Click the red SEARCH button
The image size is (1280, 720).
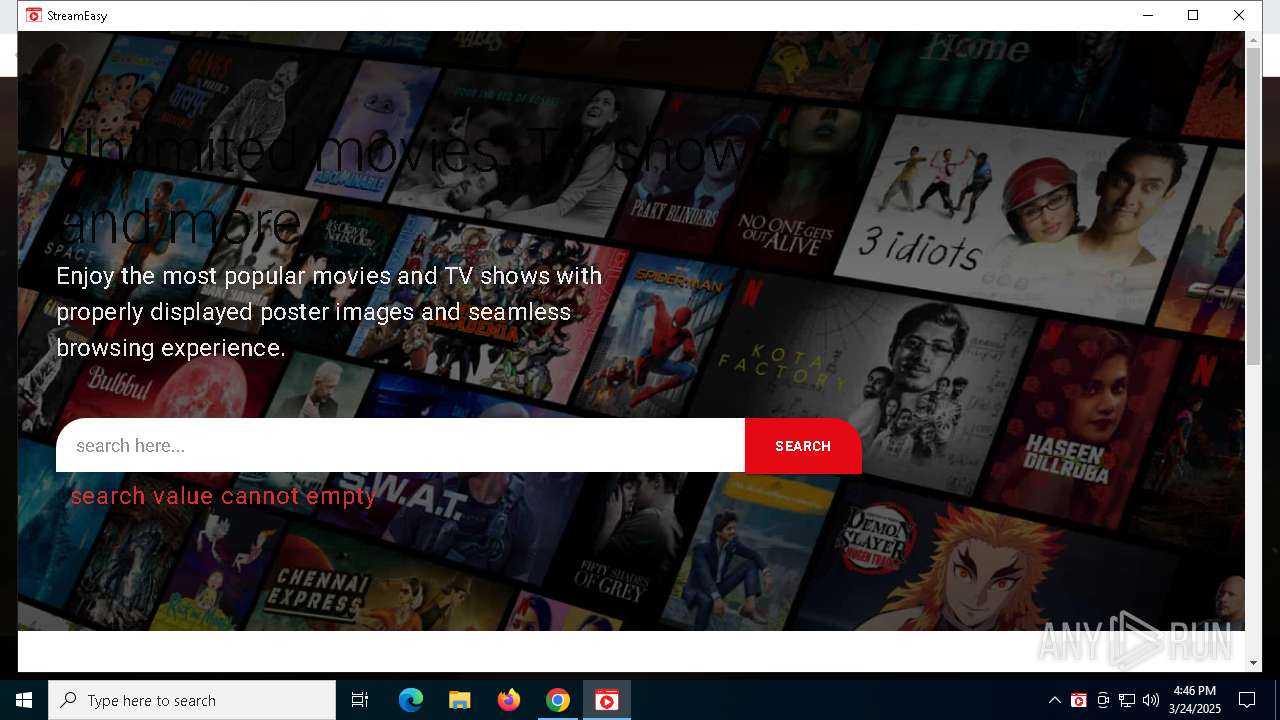[803, 445]
